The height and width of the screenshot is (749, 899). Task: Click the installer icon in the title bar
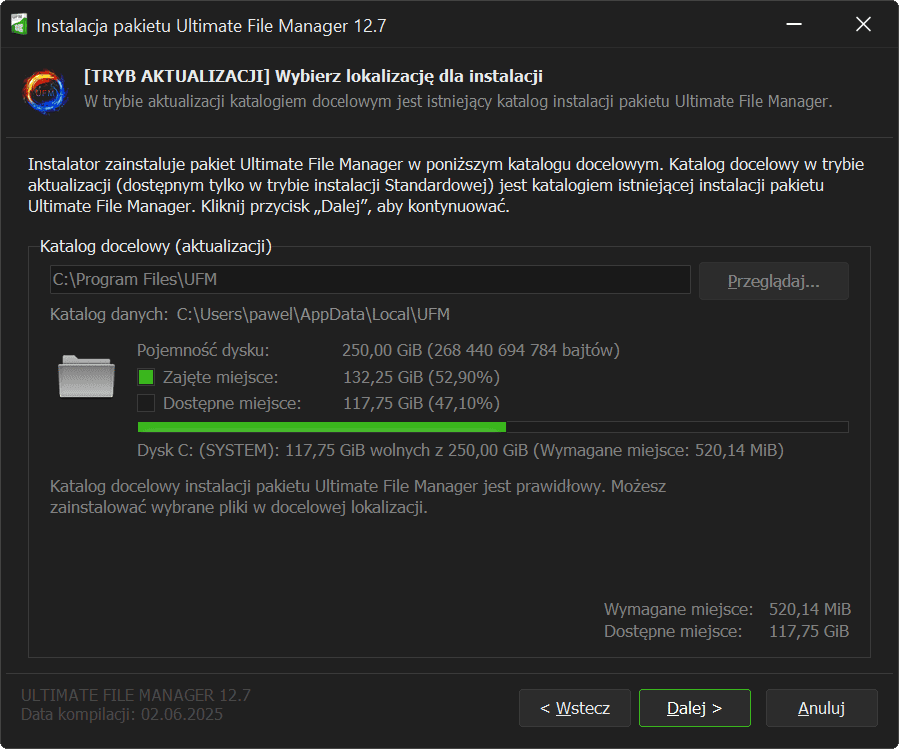point(18,25)
